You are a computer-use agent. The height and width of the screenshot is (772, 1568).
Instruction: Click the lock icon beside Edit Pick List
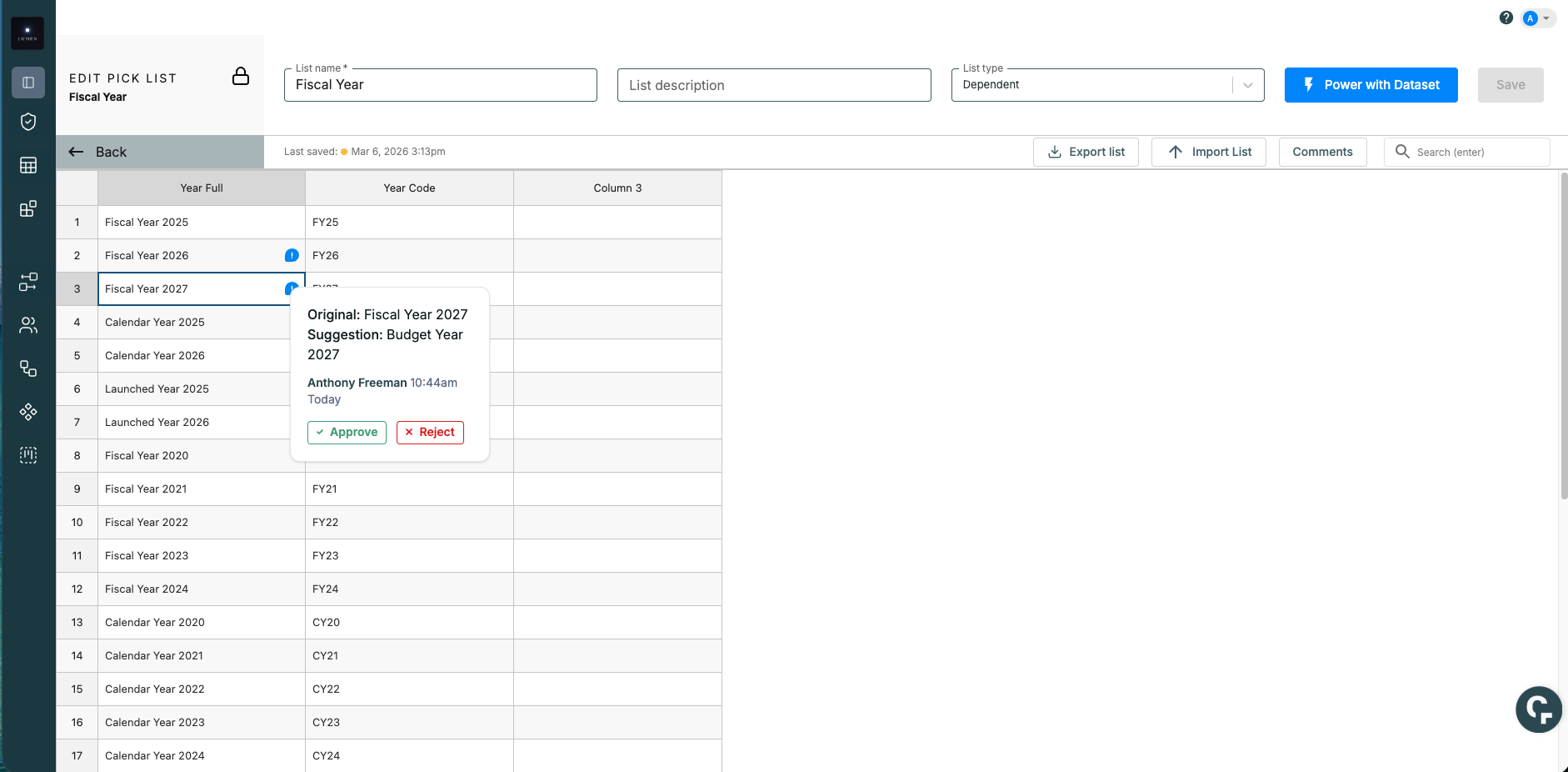(x=241, y=77)
